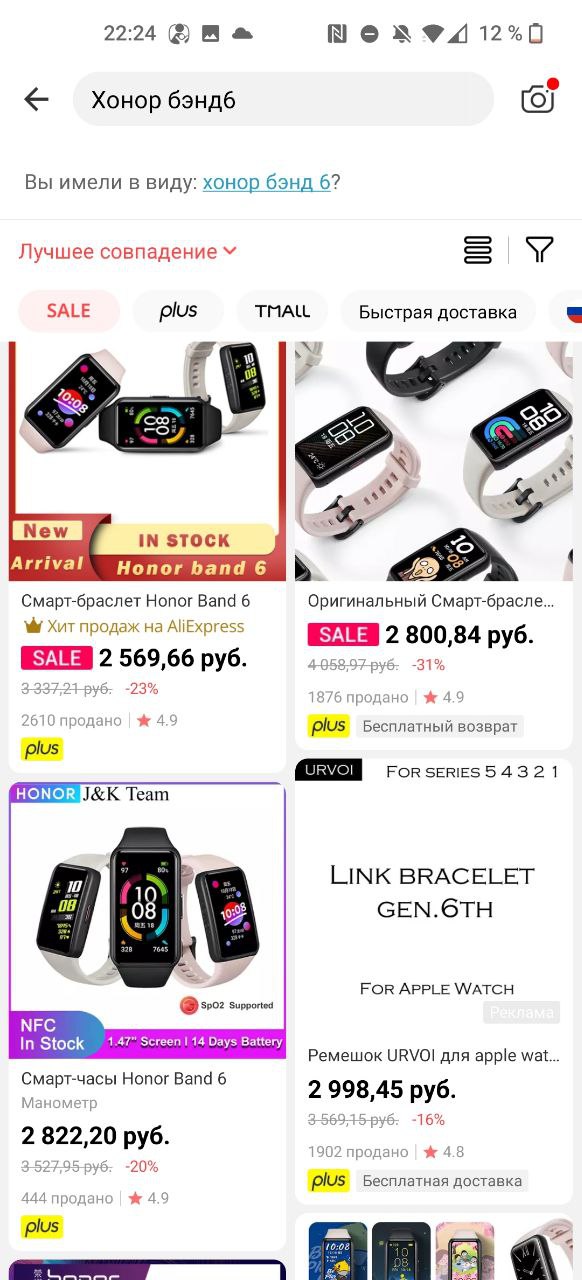Viewport: 582px width, 1280px height.
Task: Click suggested link хонор бэнд 6
Action: (266, 182)
